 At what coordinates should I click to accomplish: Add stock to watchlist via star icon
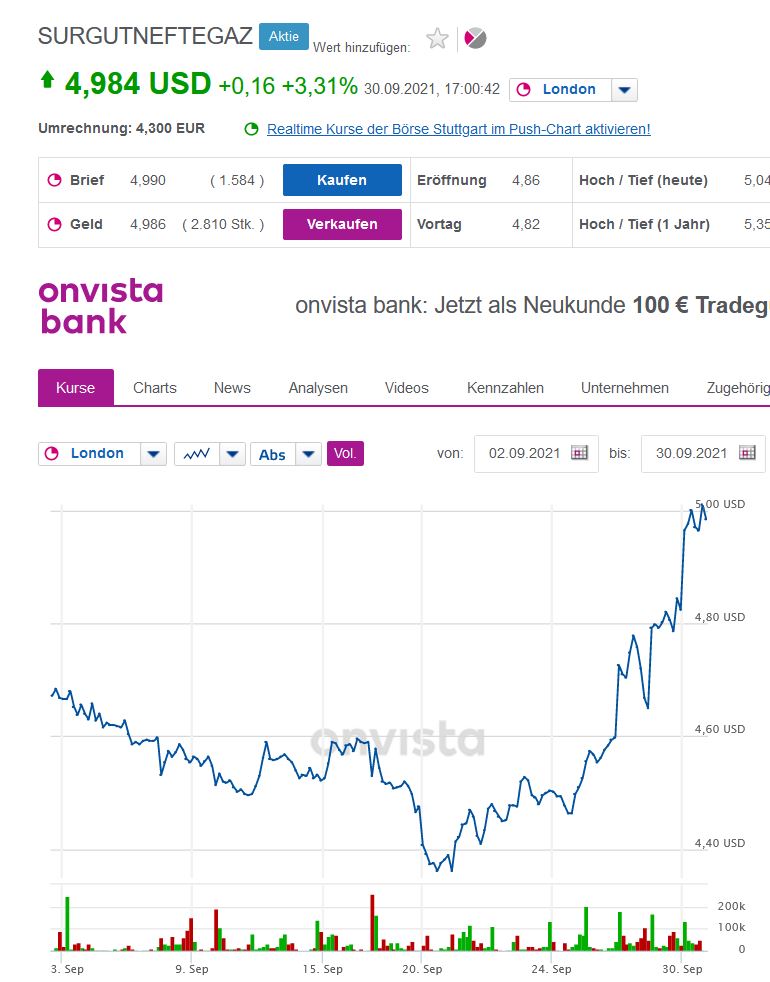[x=437, y=39]
